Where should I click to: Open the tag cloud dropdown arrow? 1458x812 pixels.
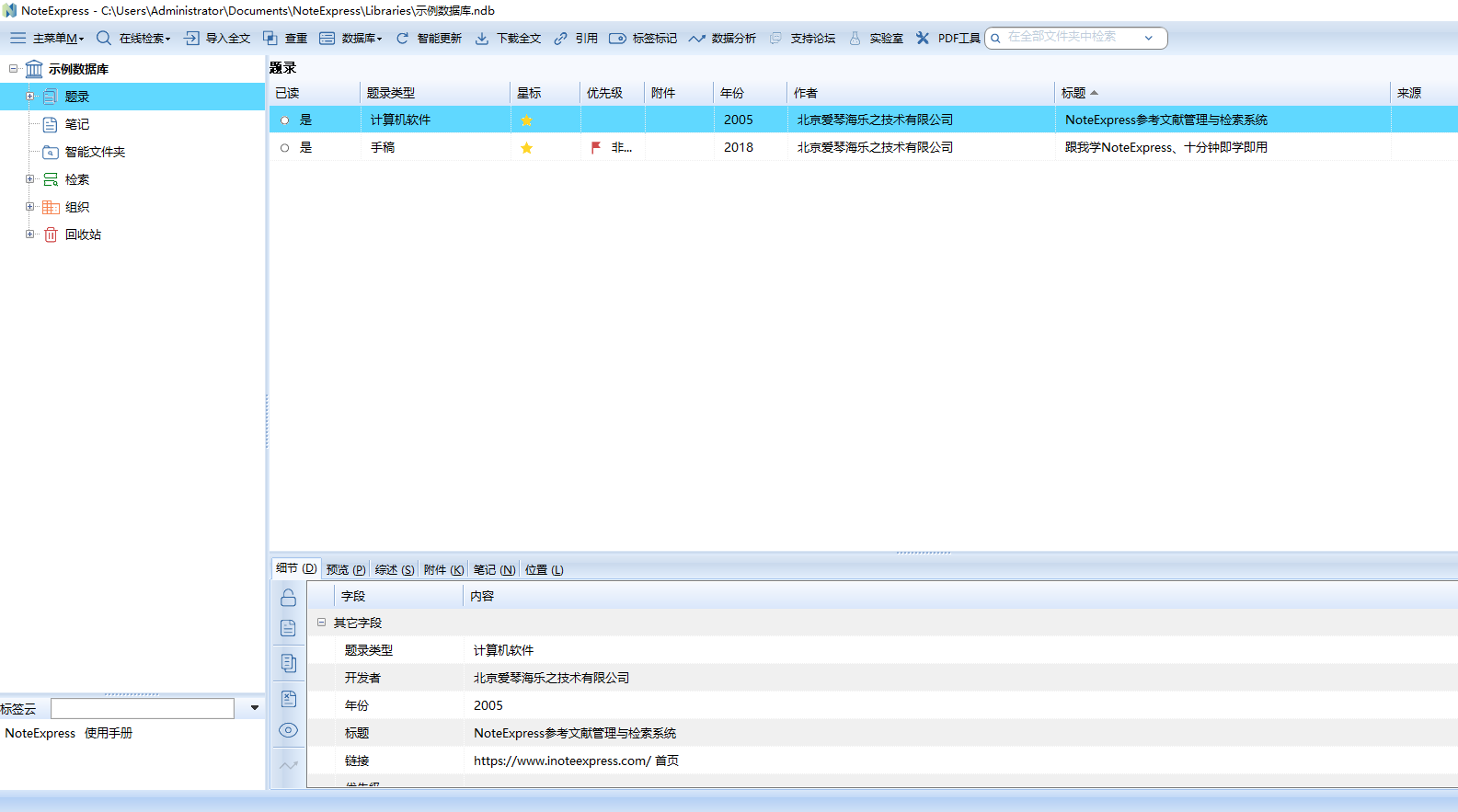click(255, 708)
